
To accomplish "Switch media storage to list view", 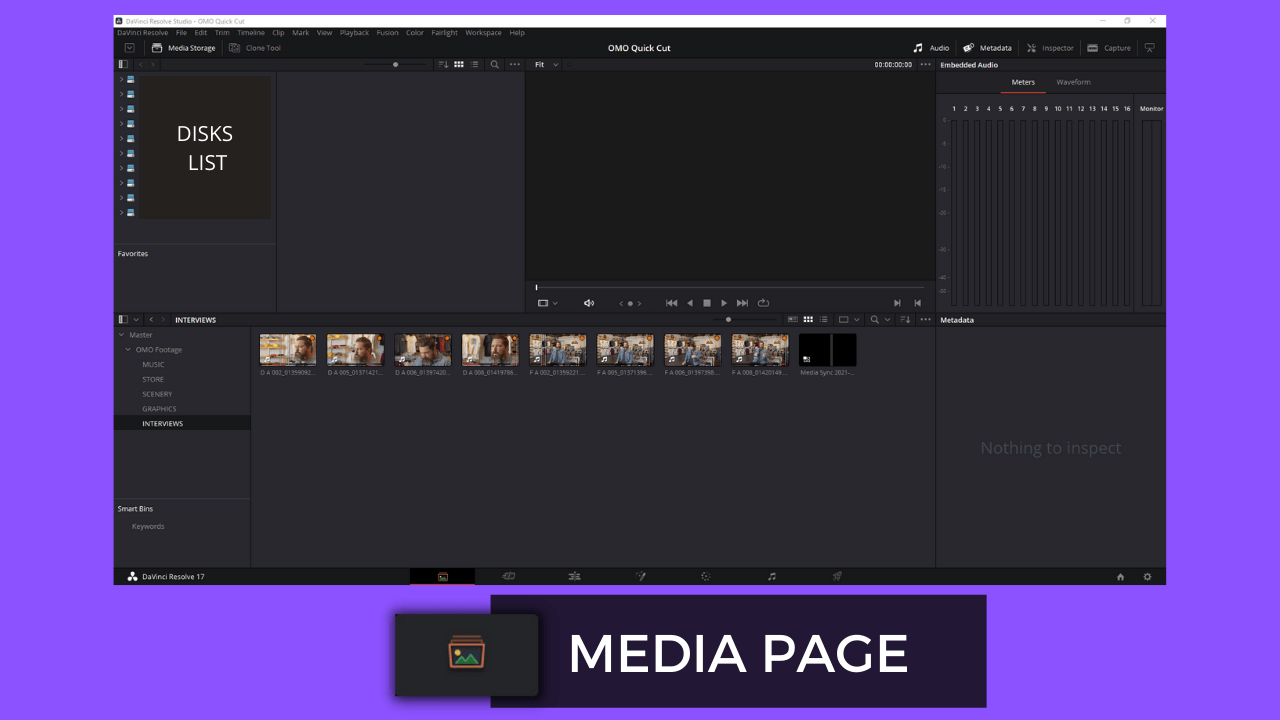I will pos(475,64).
